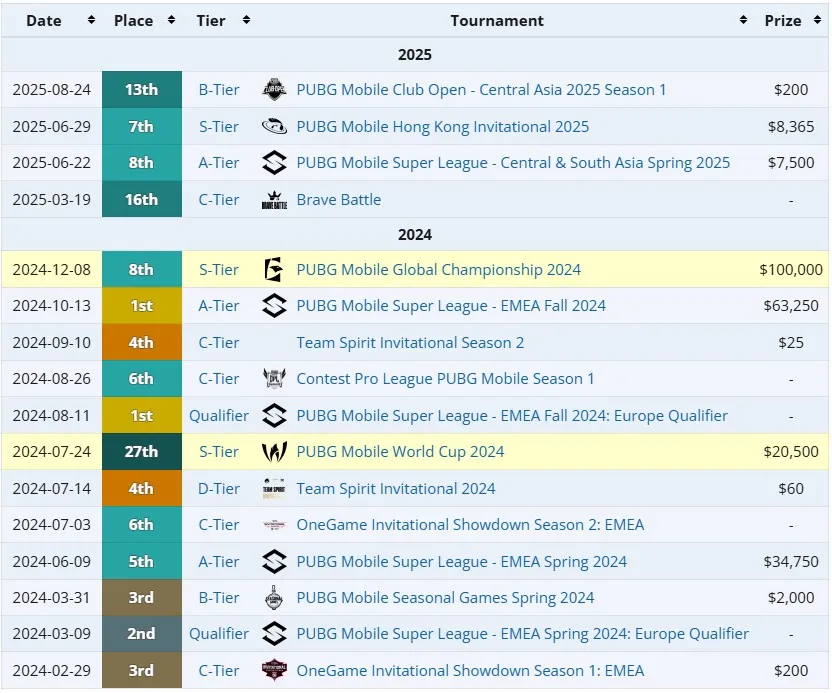Click D-Tier link in Team Spirit 2024 row
Viewport: 832px width, 693px height.
click(219, 488)
